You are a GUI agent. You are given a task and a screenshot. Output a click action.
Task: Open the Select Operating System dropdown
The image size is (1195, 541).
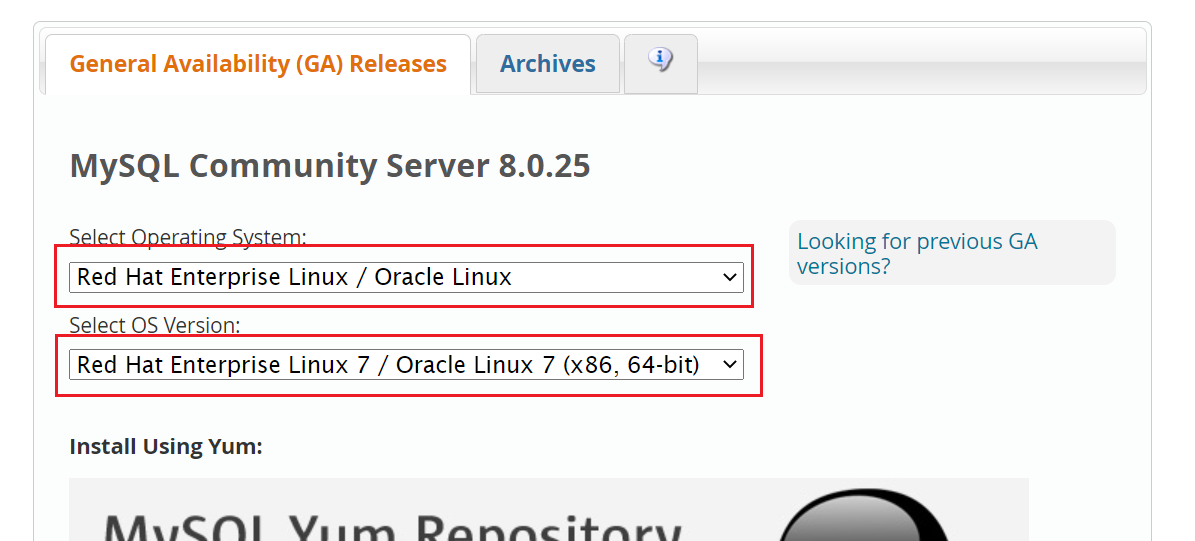coord(406,277)
